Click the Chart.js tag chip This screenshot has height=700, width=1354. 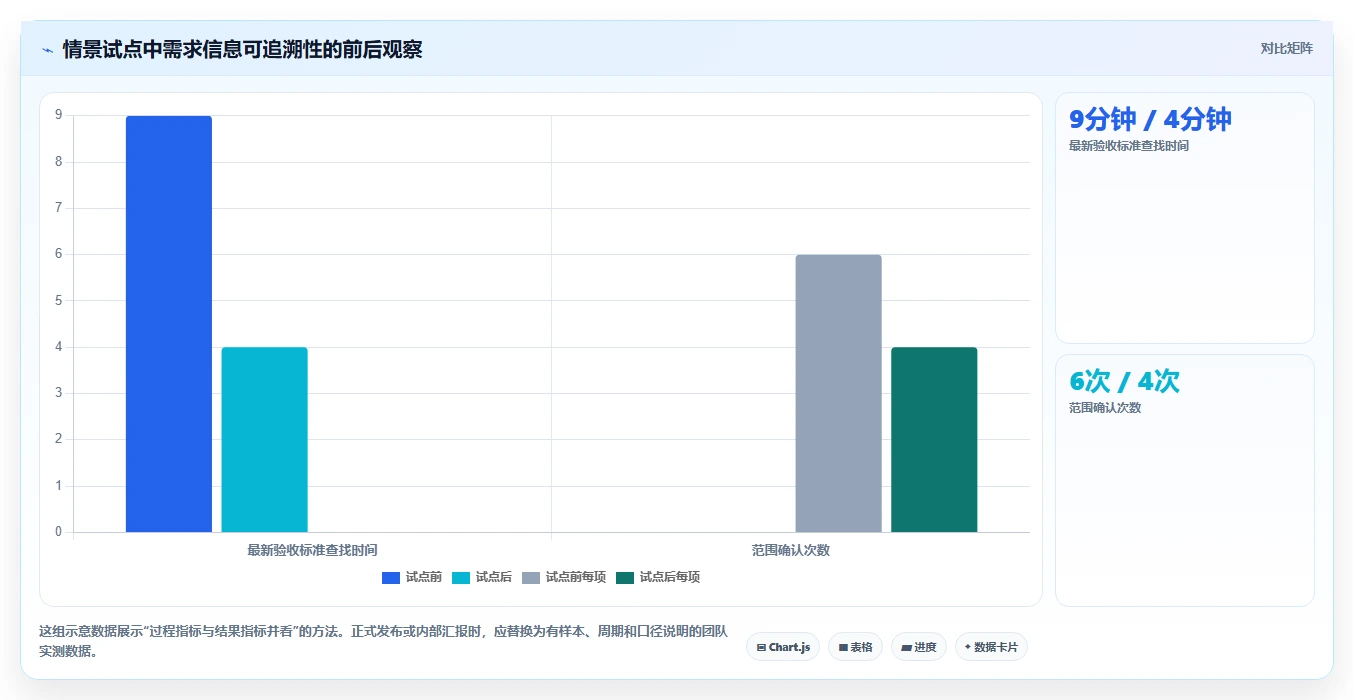tap(783, 647)
